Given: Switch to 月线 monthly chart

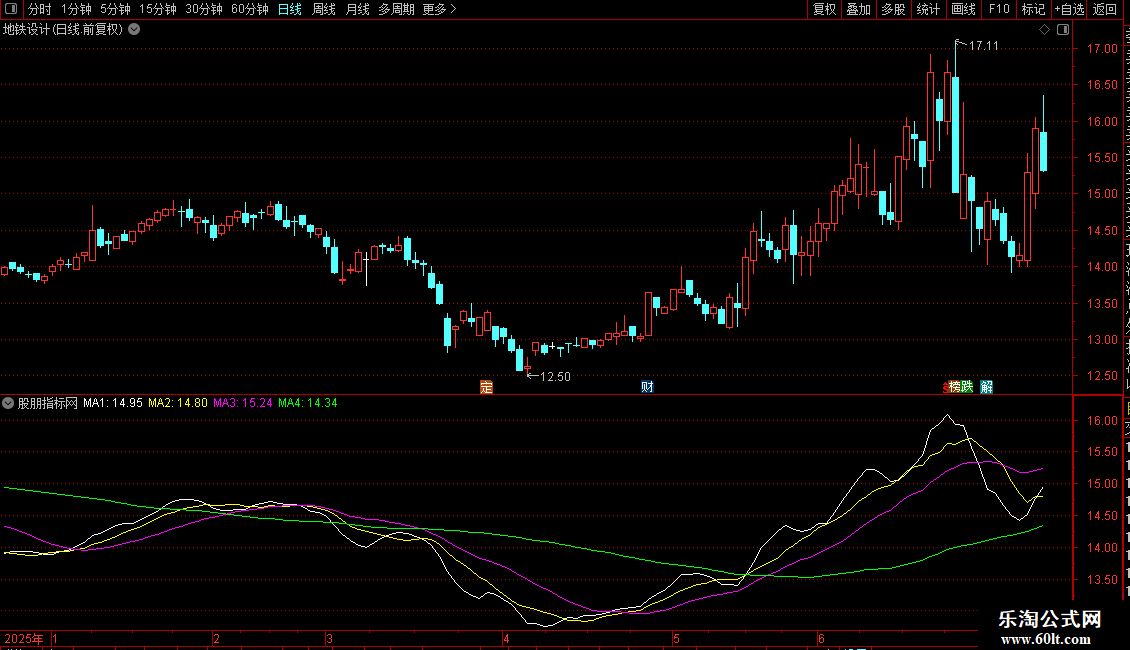Looking at the screenshot, I should click(357, 9).
